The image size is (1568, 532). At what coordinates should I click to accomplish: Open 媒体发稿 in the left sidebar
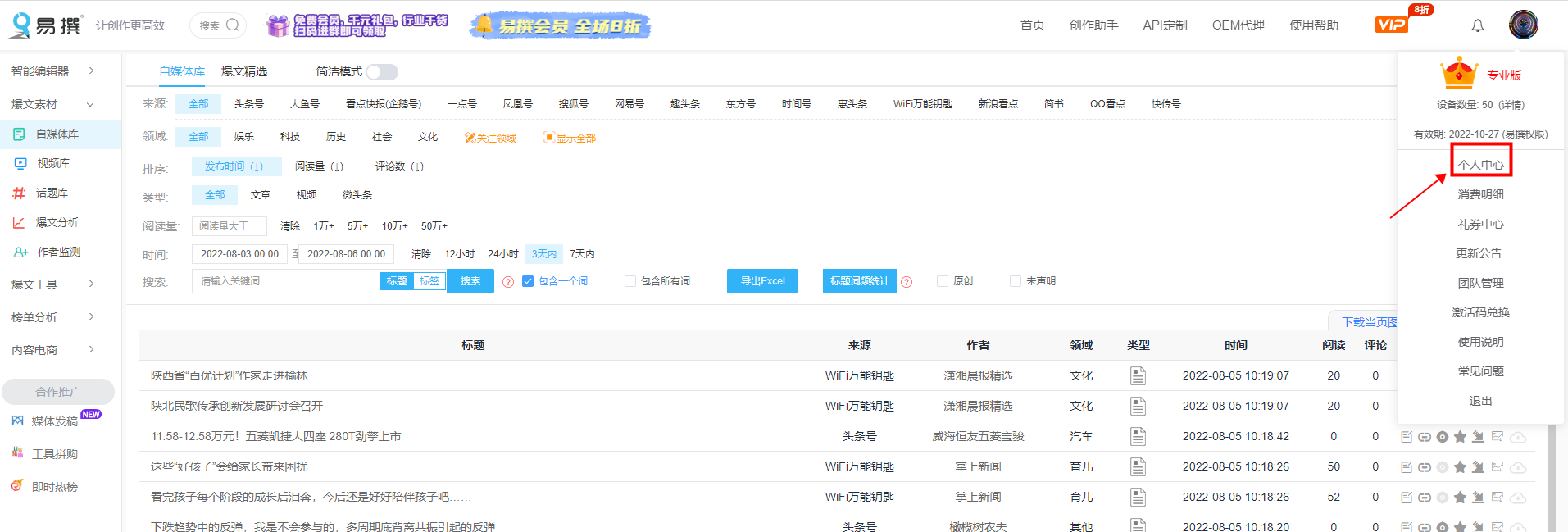click(x=54, y=421)
